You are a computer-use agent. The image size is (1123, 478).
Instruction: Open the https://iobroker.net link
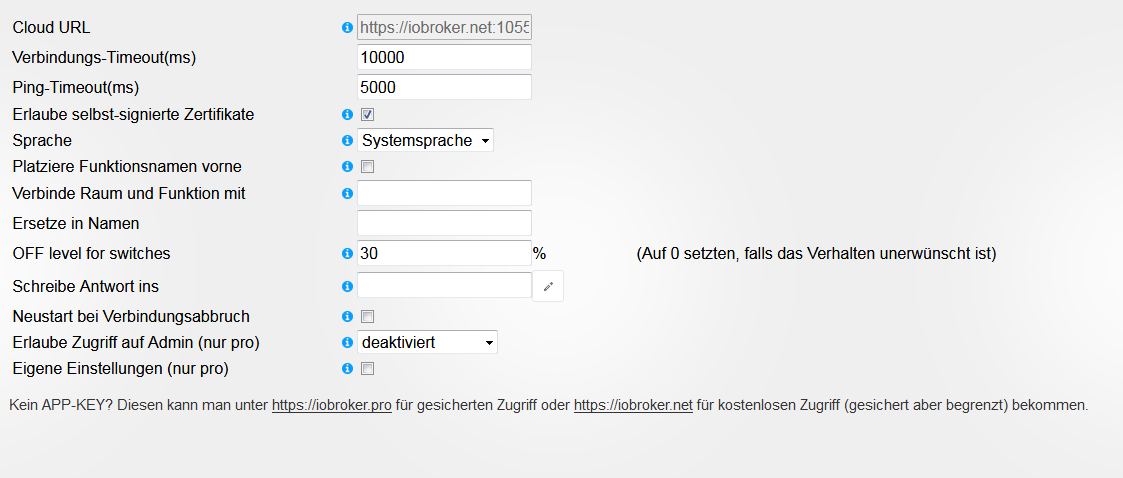coord(633,406)
